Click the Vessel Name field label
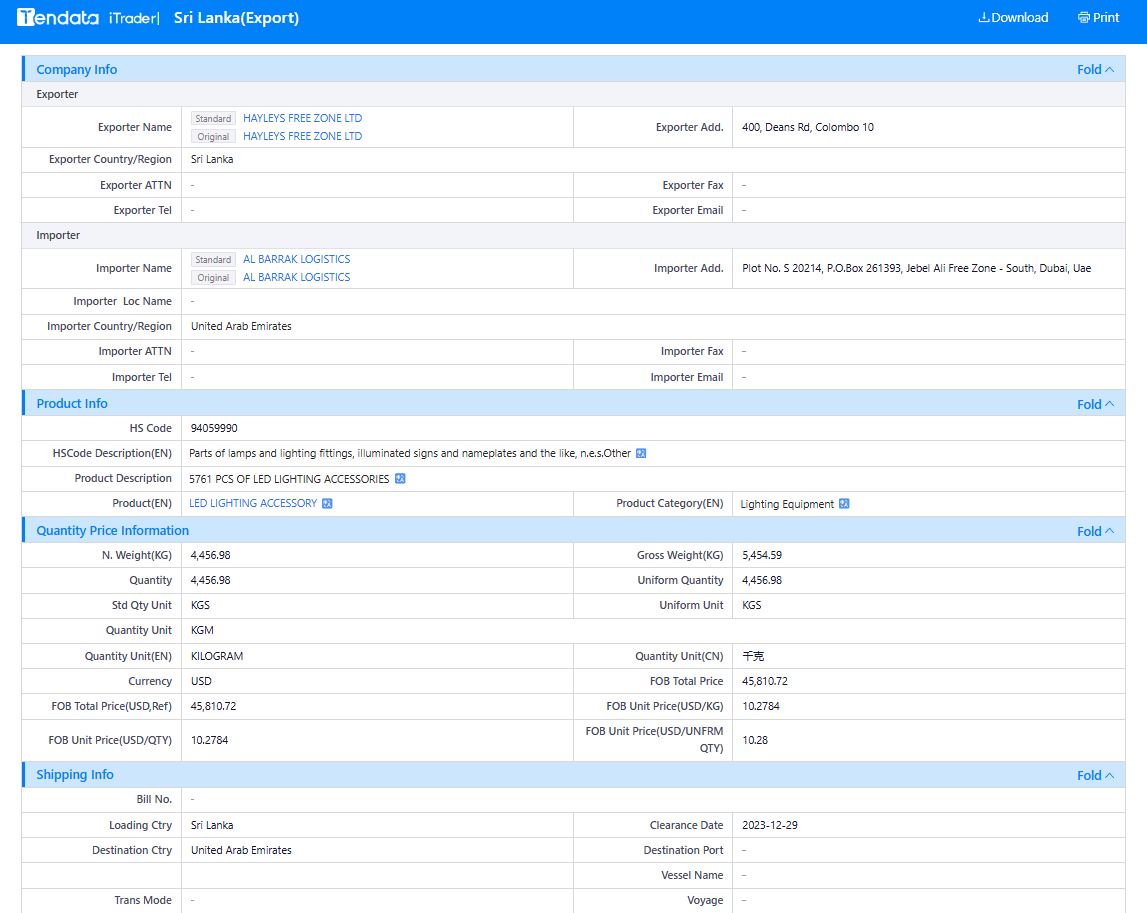 [x=692, y=875]
